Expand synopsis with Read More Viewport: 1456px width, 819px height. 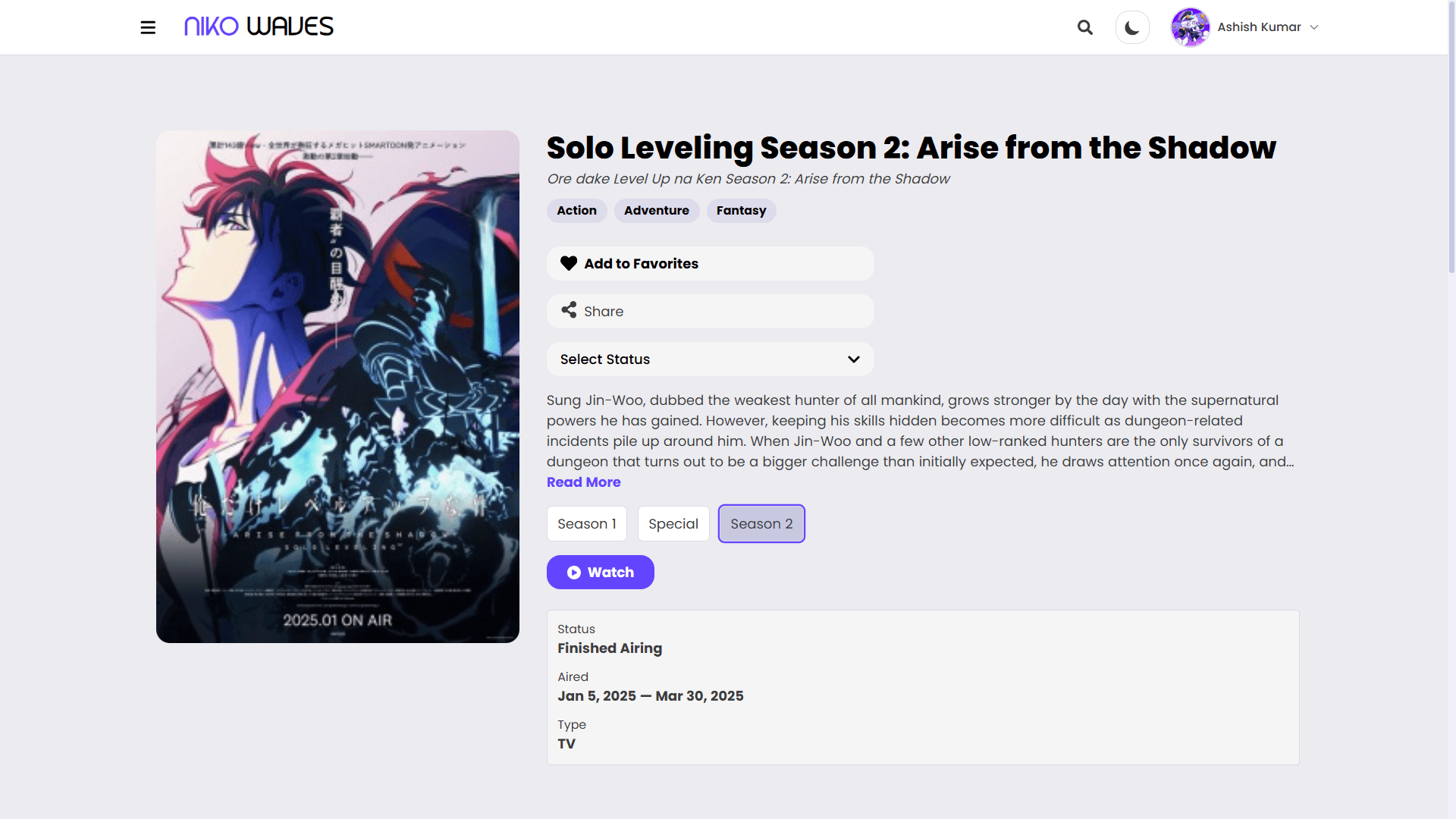[x=583, y=482]
